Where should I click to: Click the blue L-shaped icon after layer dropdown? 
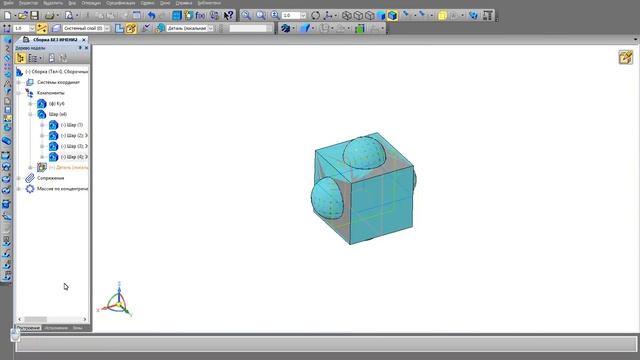pos(119,28)
